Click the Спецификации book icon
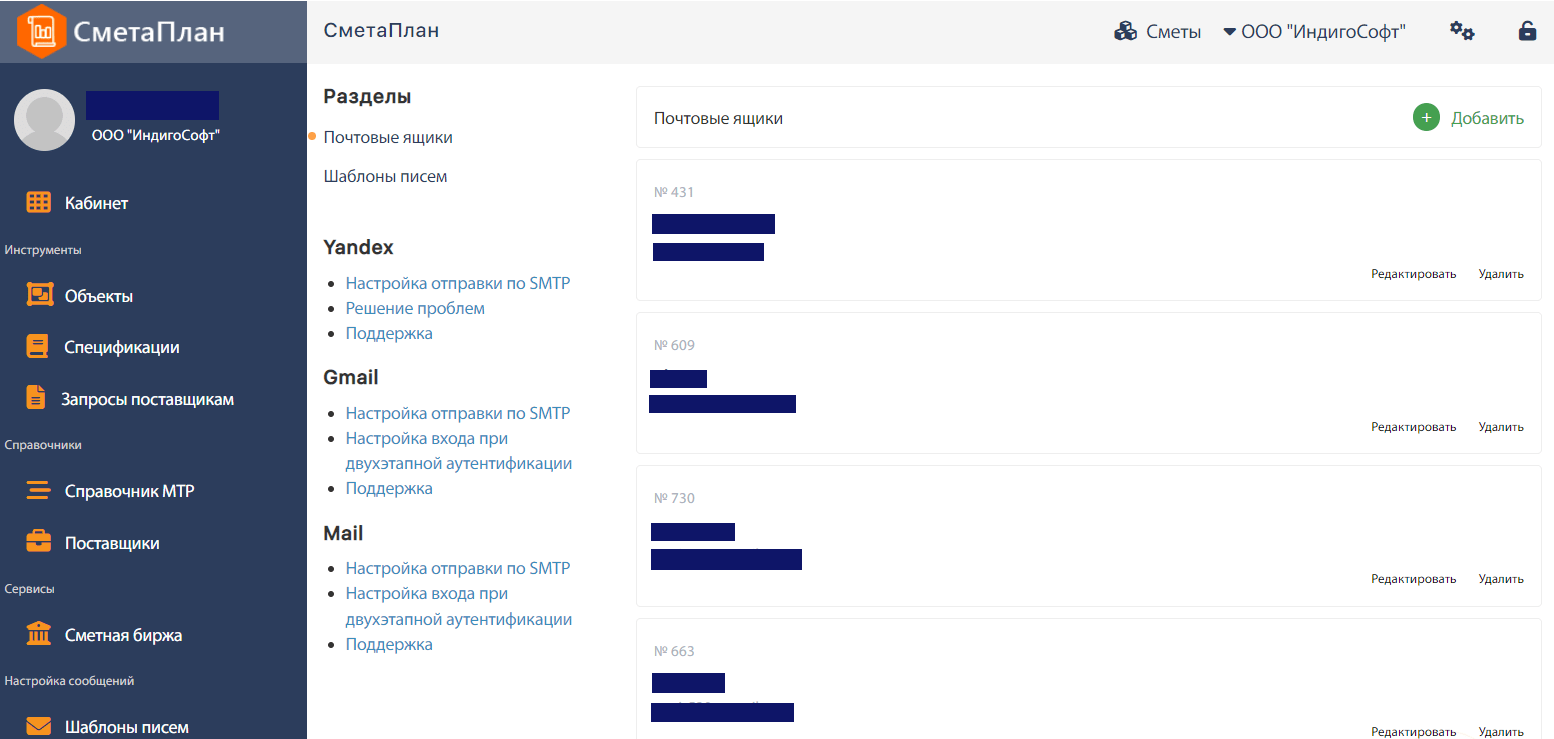This screenshot has height=739, width=1554. (38, 347)
